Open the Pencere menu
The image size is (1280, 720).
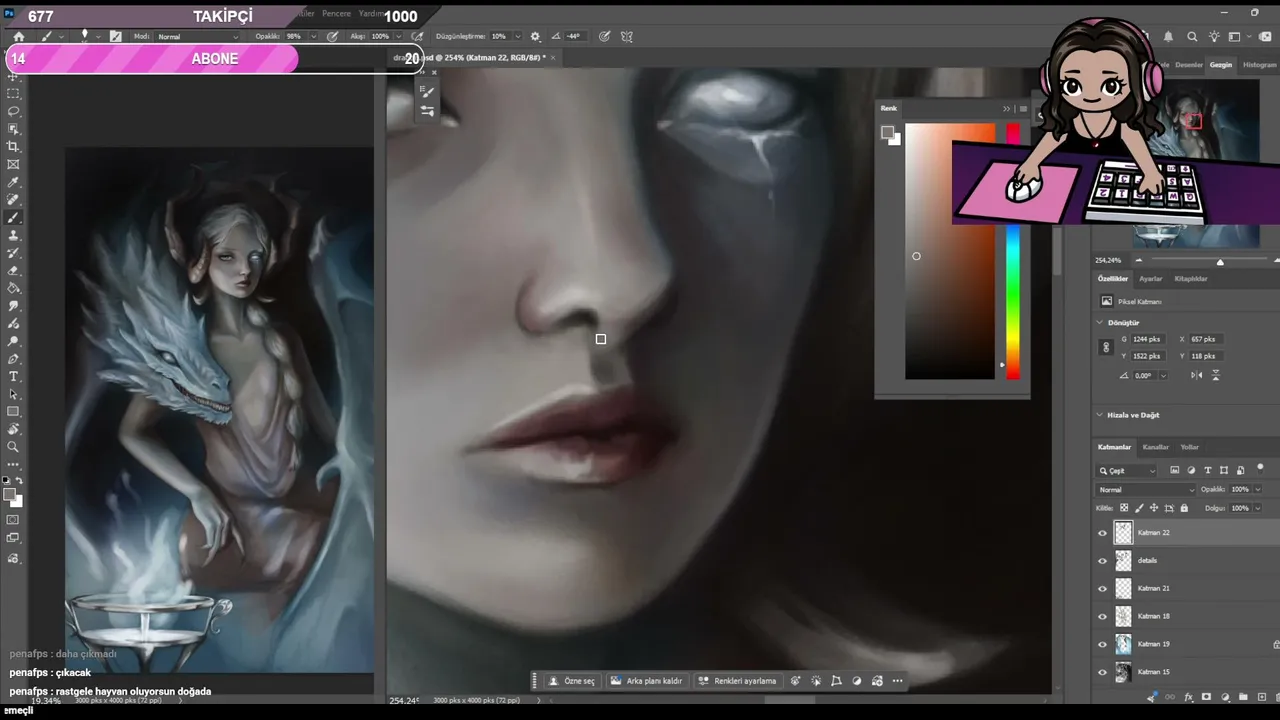(336, 14)
